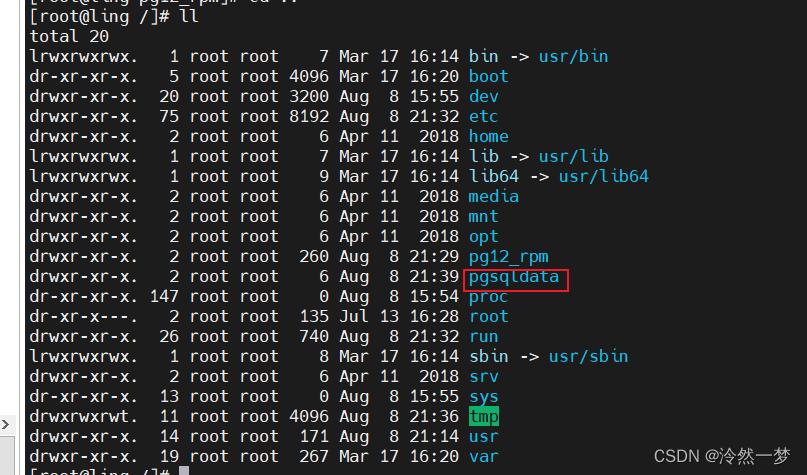The image size is (807, 475).
Task: Click the etc directory name
Action: click(x=483, y=116)
